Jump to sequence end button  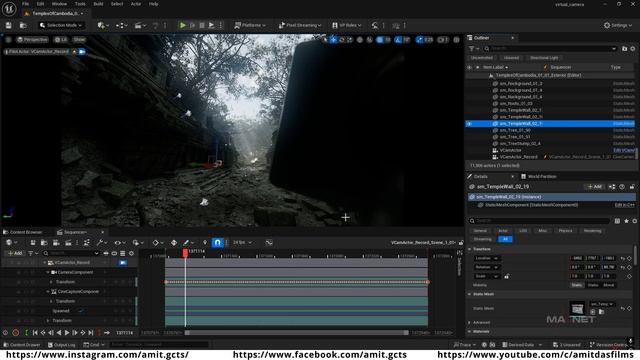click(x=91, y=333)
